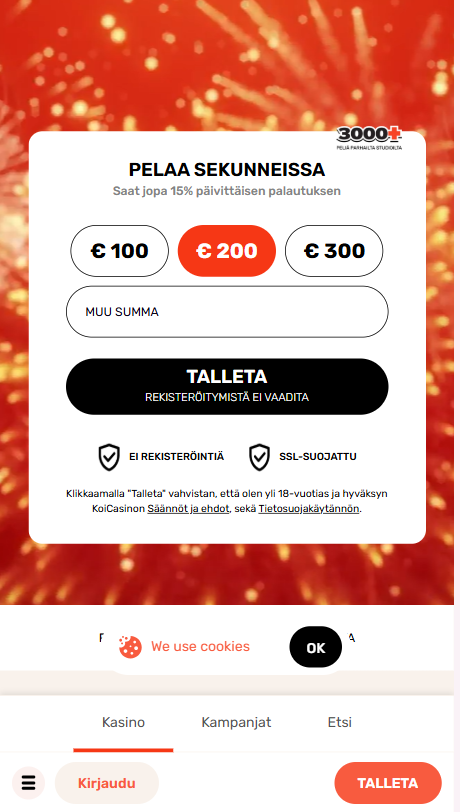
Task: Click the shield icon beside SSL-suojattu
Action: [x=259, y=457]
